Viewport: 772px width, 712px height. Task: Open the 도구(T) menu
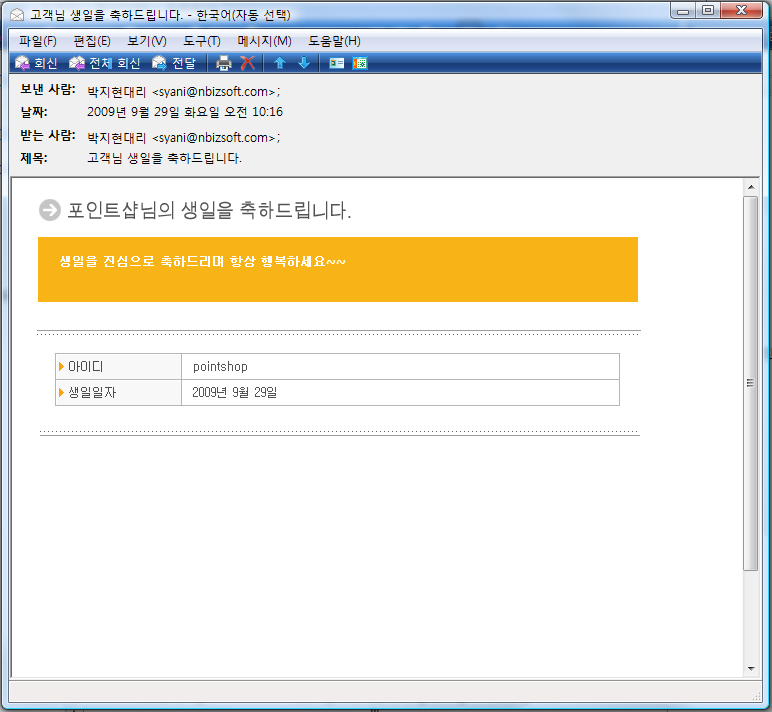click(x=202, y=41)
